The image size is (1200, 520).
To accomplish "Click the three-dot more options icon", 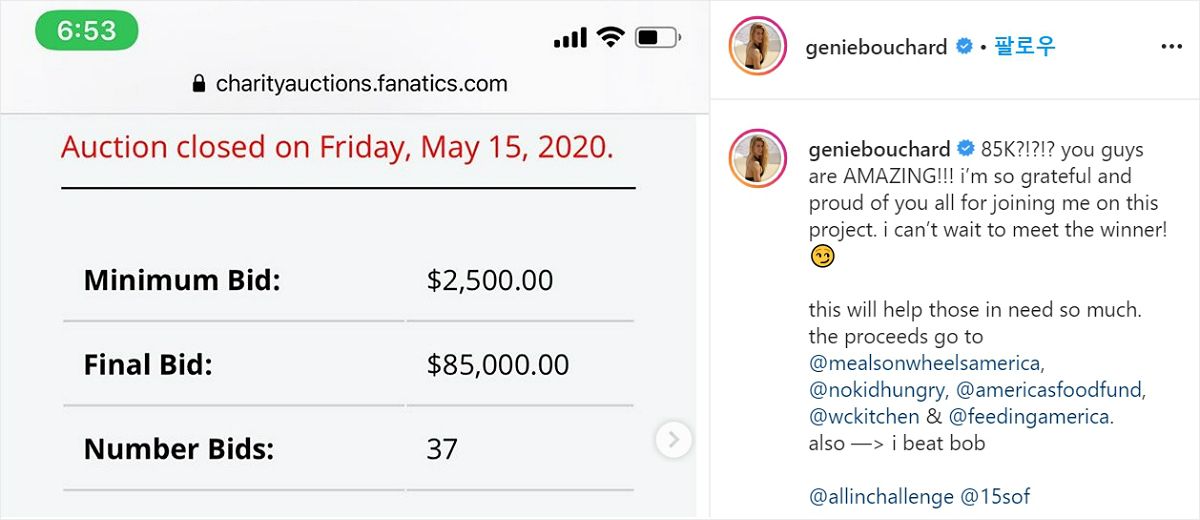I will click(1171, 46).
